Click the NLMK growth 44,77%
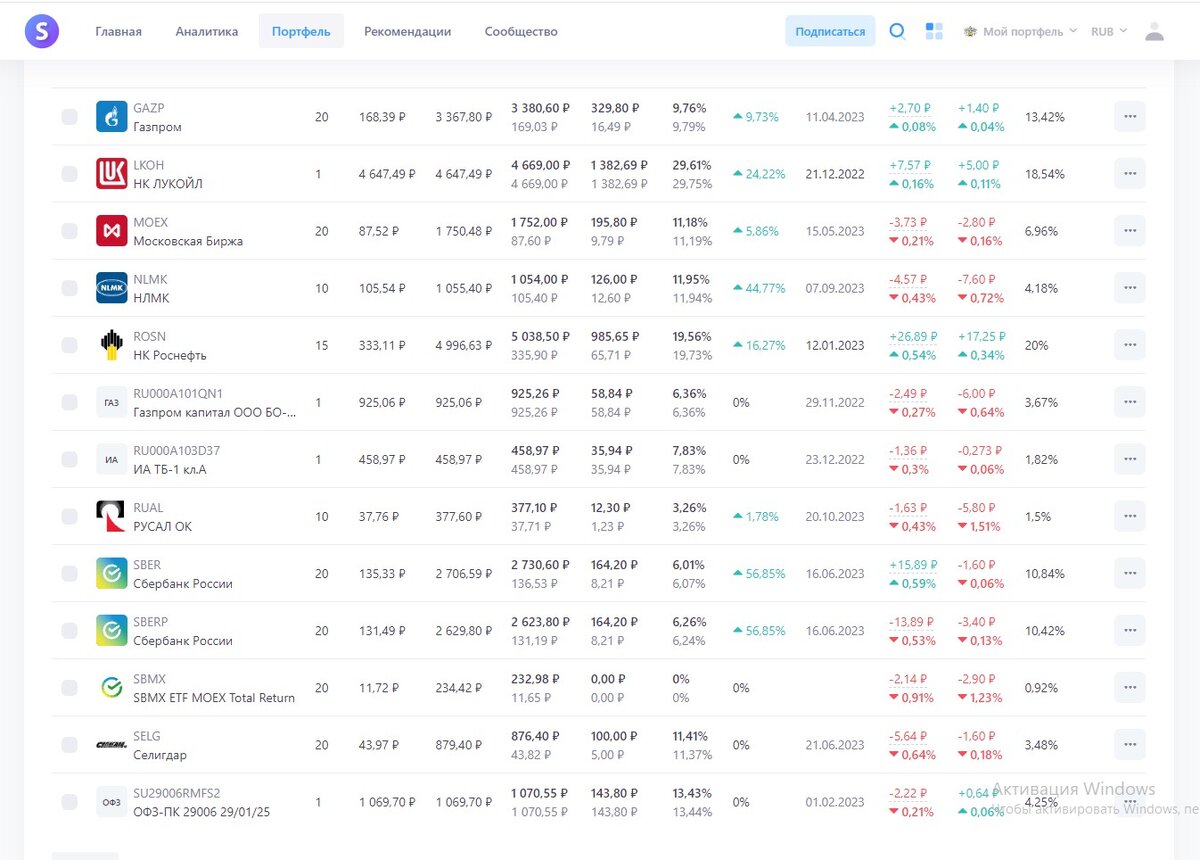Screen dimensions: 1200x860 [757, 288]
